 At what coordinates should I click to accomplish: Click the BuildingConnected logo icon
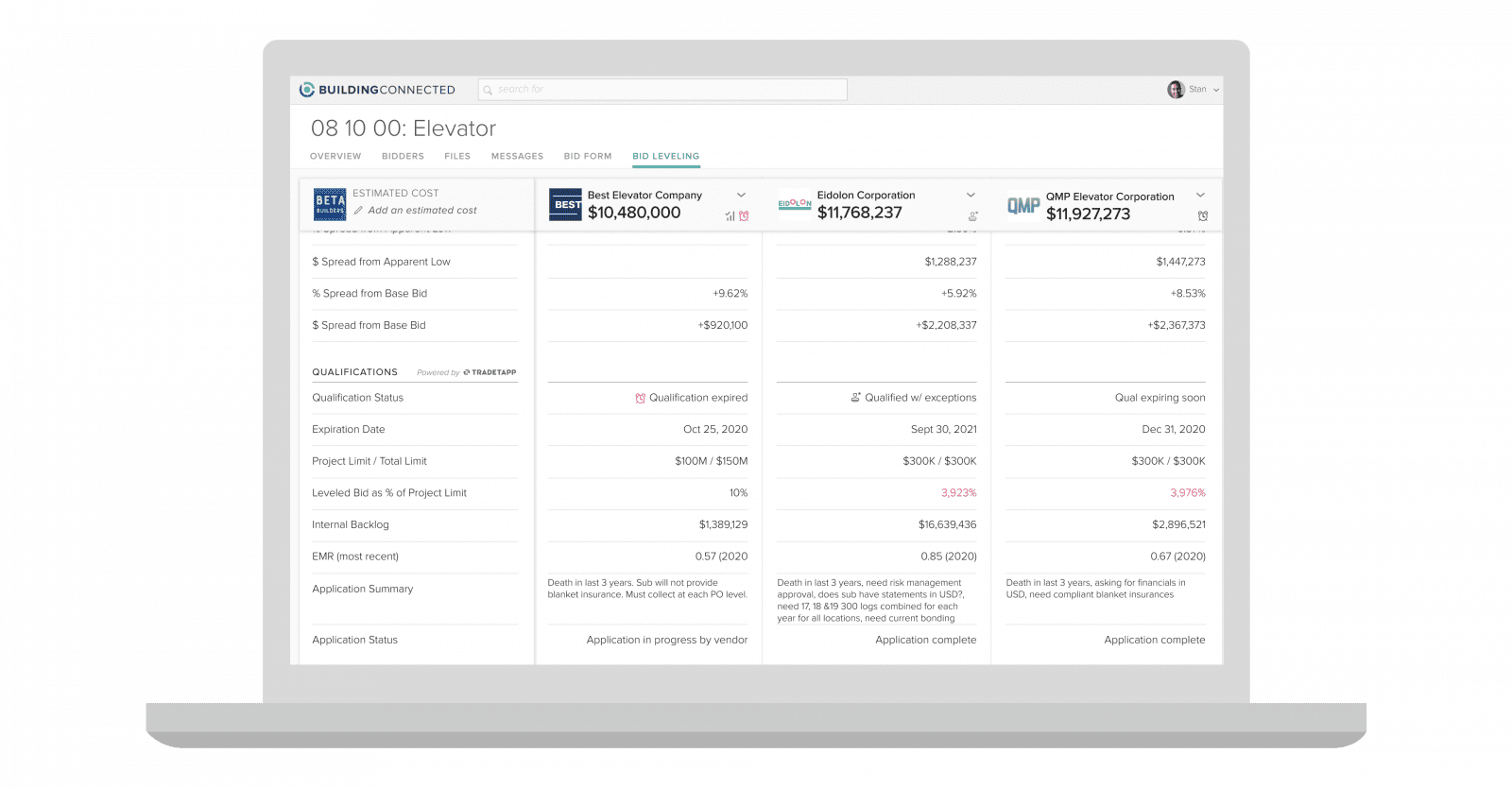[x=306, y=90]
